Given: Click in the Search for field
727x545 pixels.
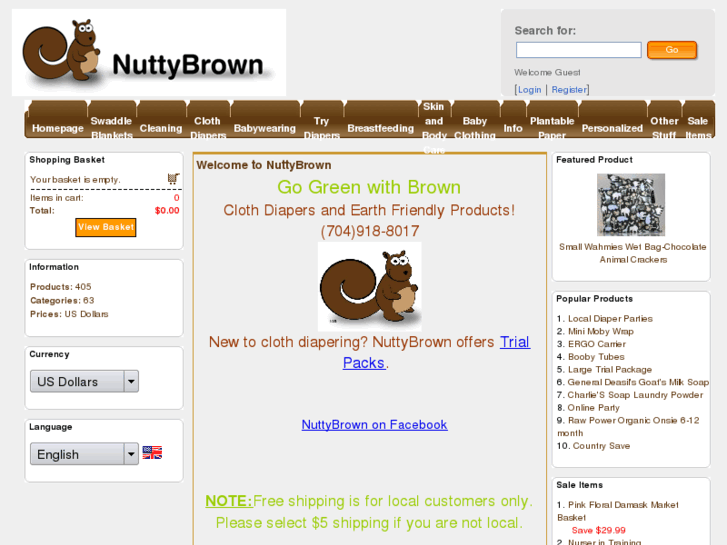Looking at the screenshot, I should click(579, 50).
